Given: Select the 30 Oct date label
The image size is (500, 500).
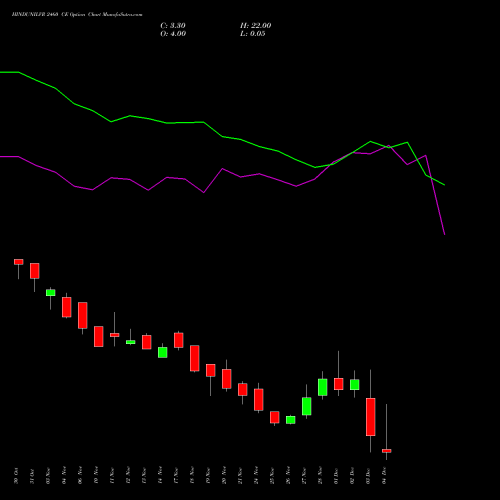Looking at the screenshot, I should click(x=16, y=476).
